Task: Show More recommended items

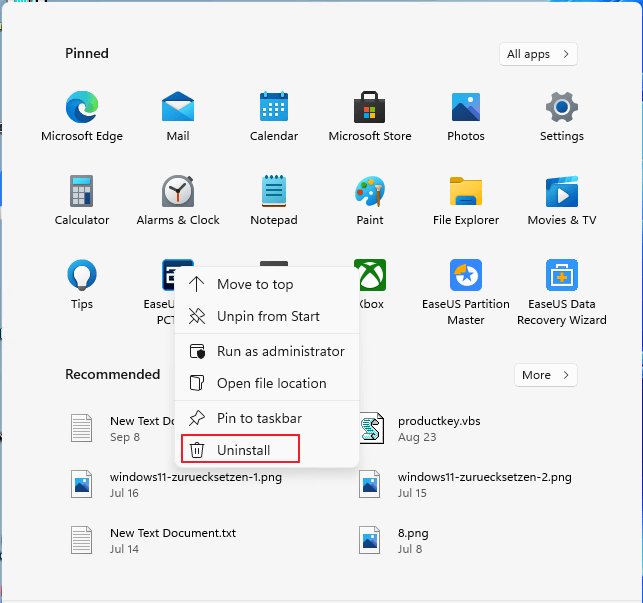Action: [x=546, y=375]
